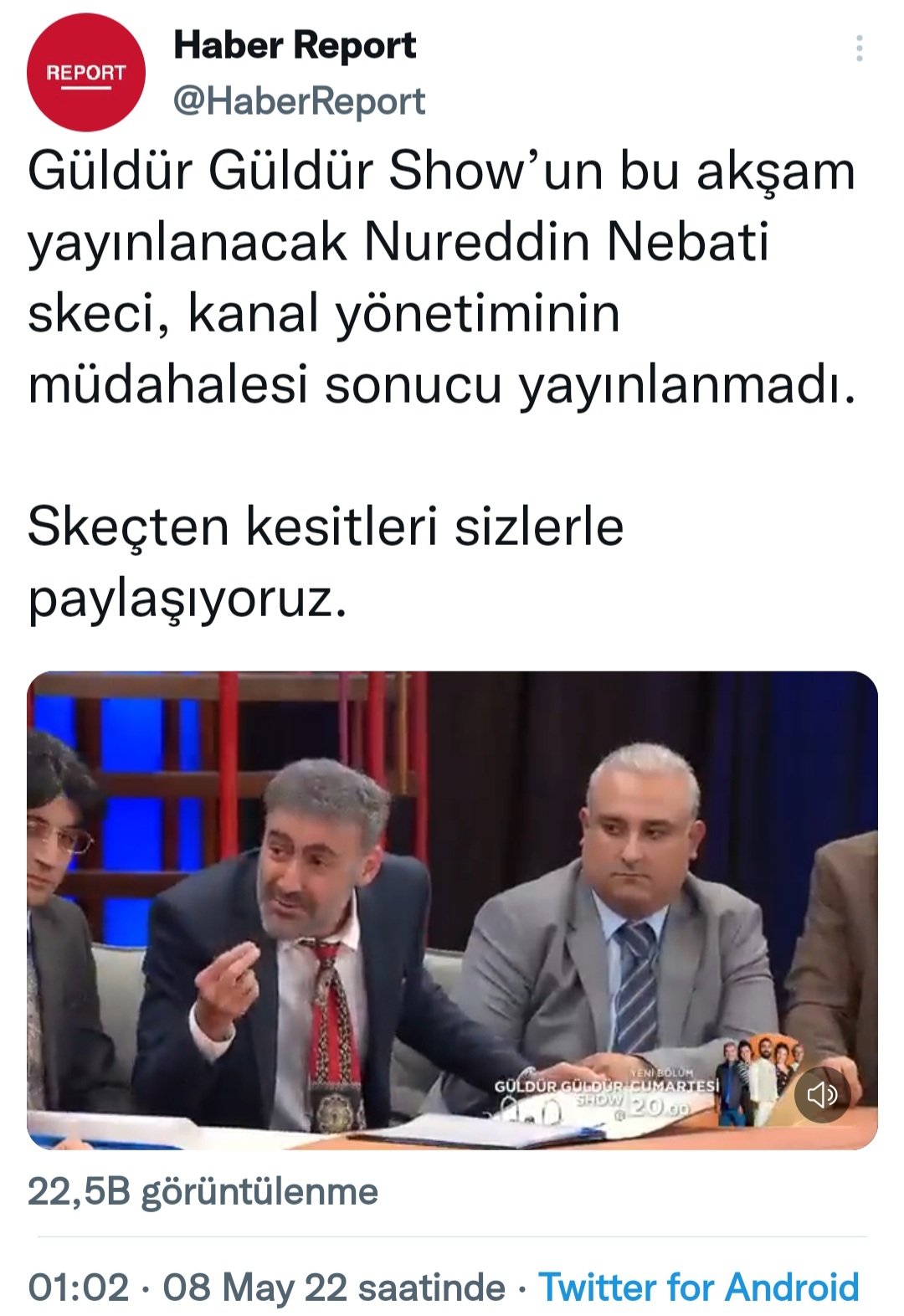The width and height of the screenshot is (904, 1316).
Task: Open the three-dot more options menu
Action: (859, 49)
